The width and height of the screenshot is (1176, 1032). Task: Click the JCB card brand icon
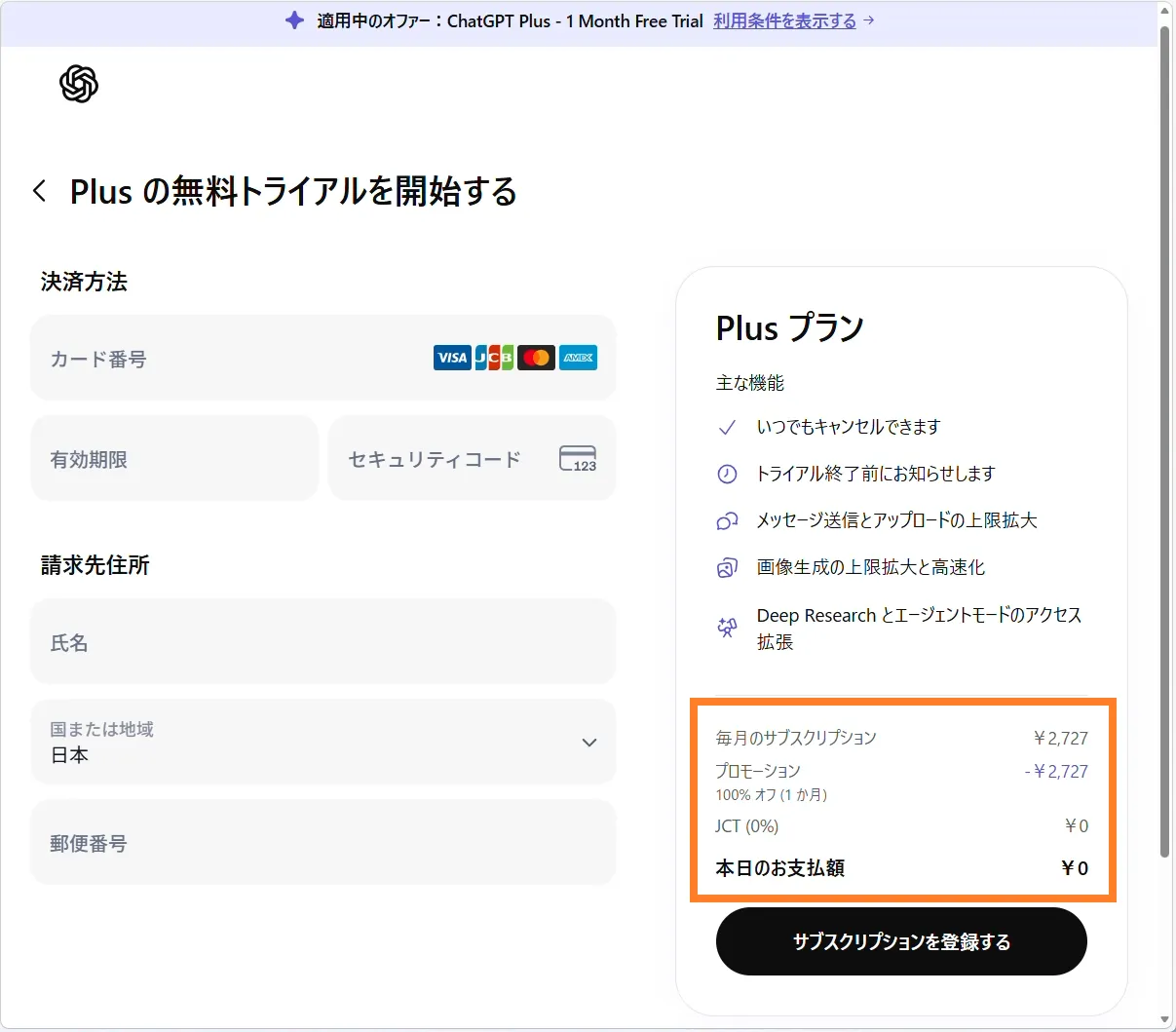tap(494, 358)
